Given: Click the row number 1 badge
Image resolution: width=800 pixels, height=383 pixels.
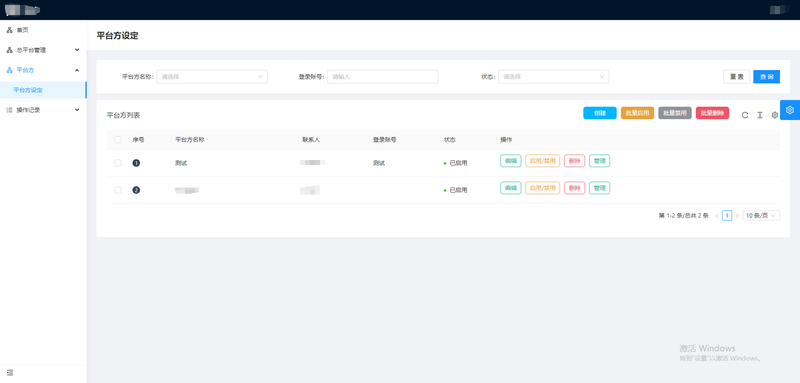Looking at the screenshot, I should pyautogui.click(x=136, y=163).
